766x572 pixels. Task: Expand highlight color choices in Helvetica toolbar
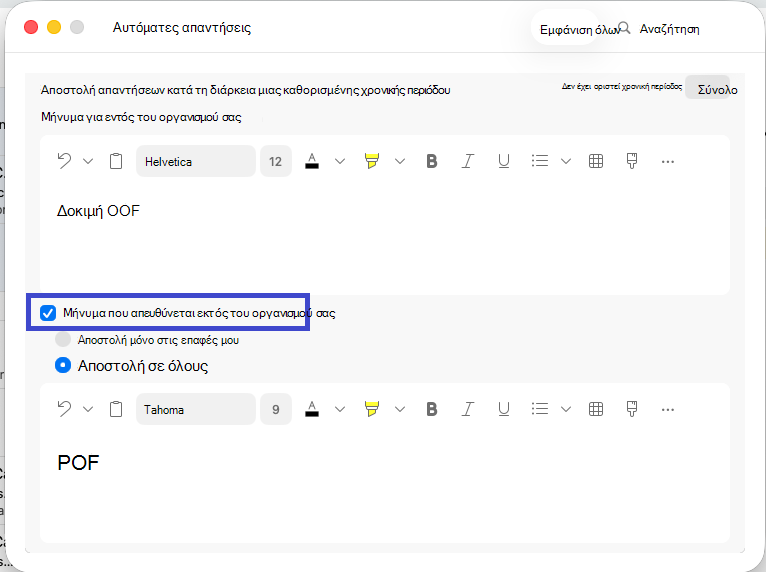[x=400, y=161]
